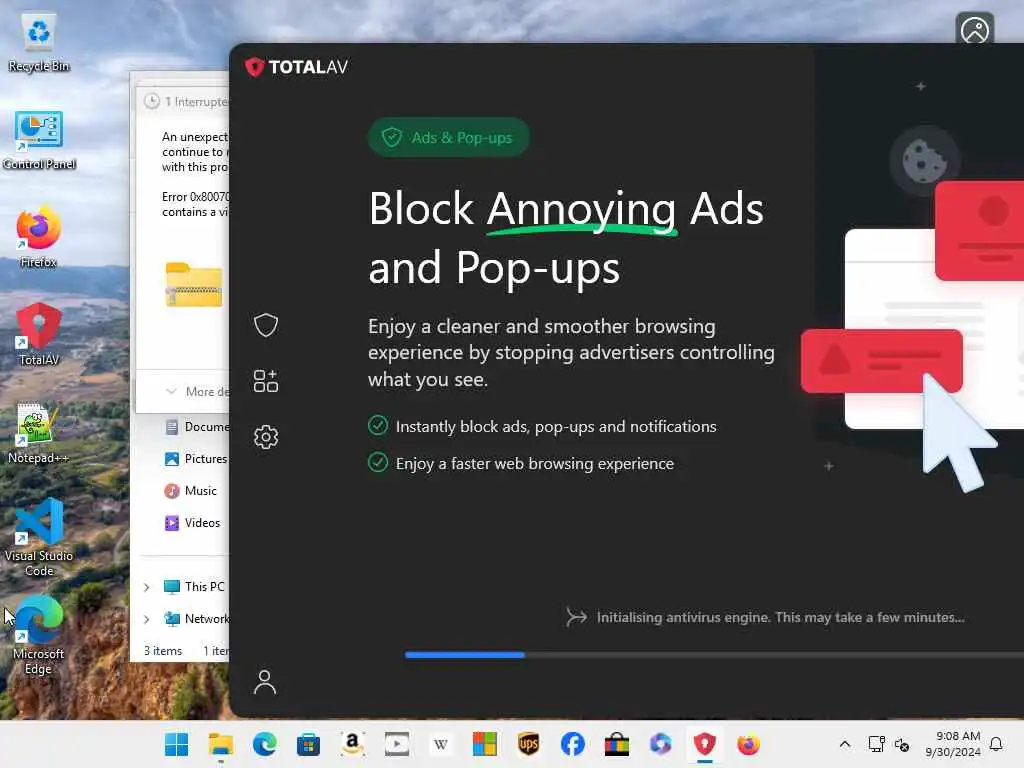Screen dimensions: 1024x768
Task: Open the network status tray icon
Action: [876, 744]
